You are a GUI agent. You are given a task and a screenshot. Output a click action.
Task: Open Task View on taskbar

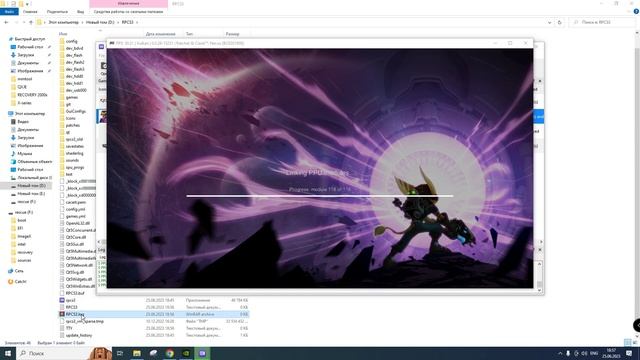120,353
